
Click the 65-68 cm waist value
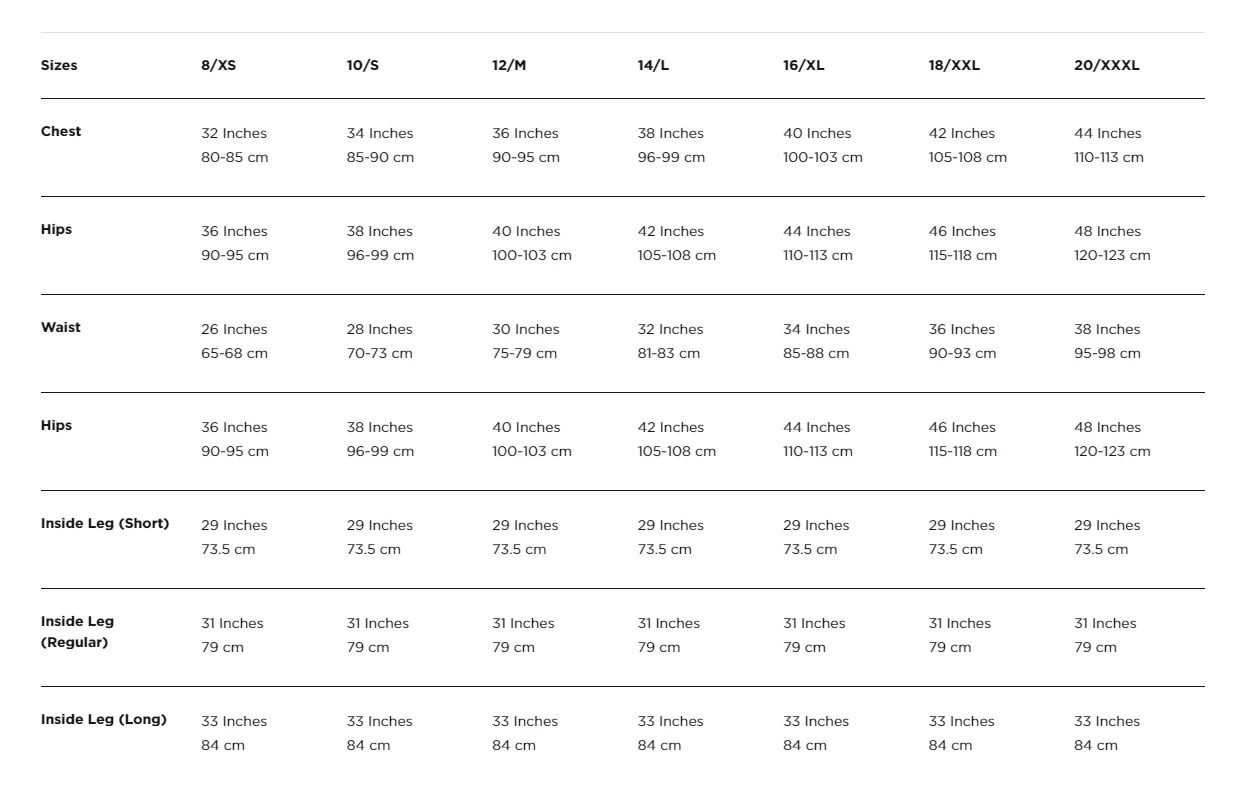[235, 354]
